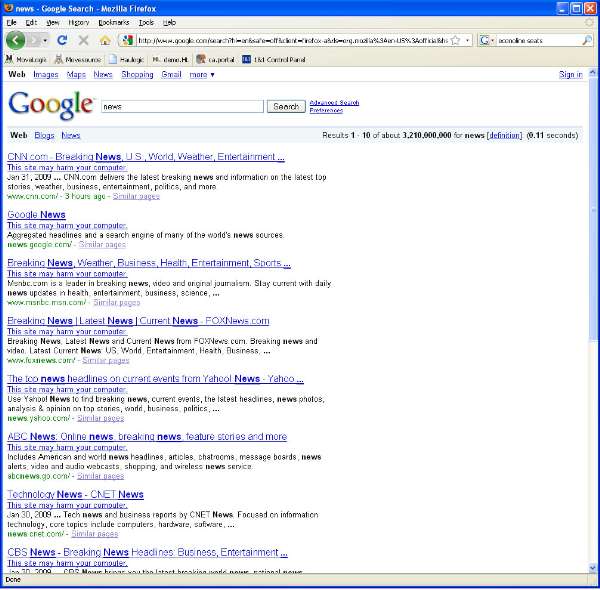
Task: Open Shopping from Google top bar
Action: point(137,74)
